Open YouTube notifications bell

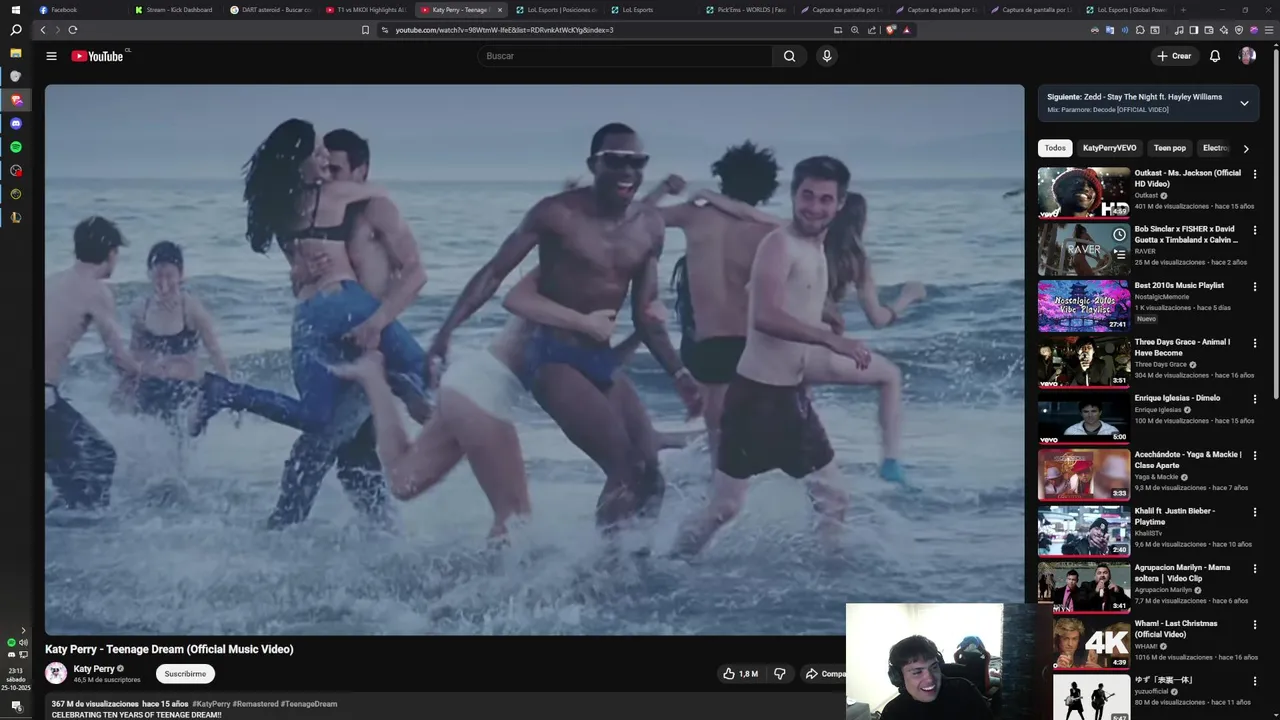tap(1215, 56)
